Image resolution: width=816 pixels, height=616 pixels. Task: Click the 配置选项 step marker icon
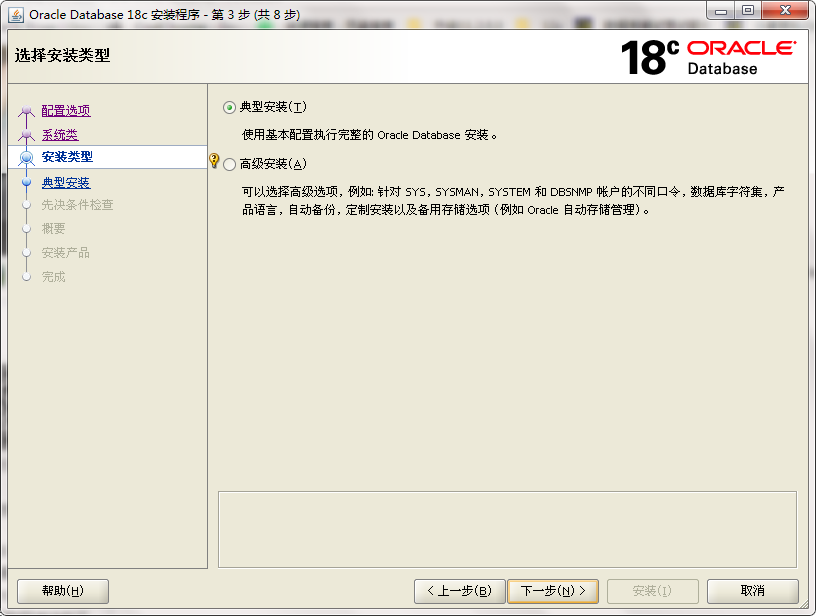(27, 110)
